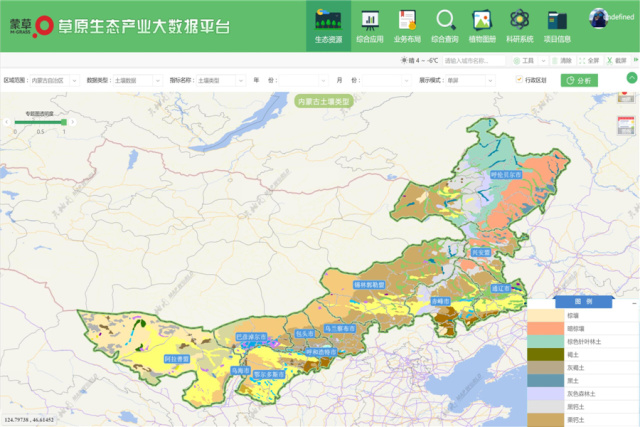Screen dimensions: 640x427
Task: Toggle the 行政区划 checkbox
Action: [518, 79]
